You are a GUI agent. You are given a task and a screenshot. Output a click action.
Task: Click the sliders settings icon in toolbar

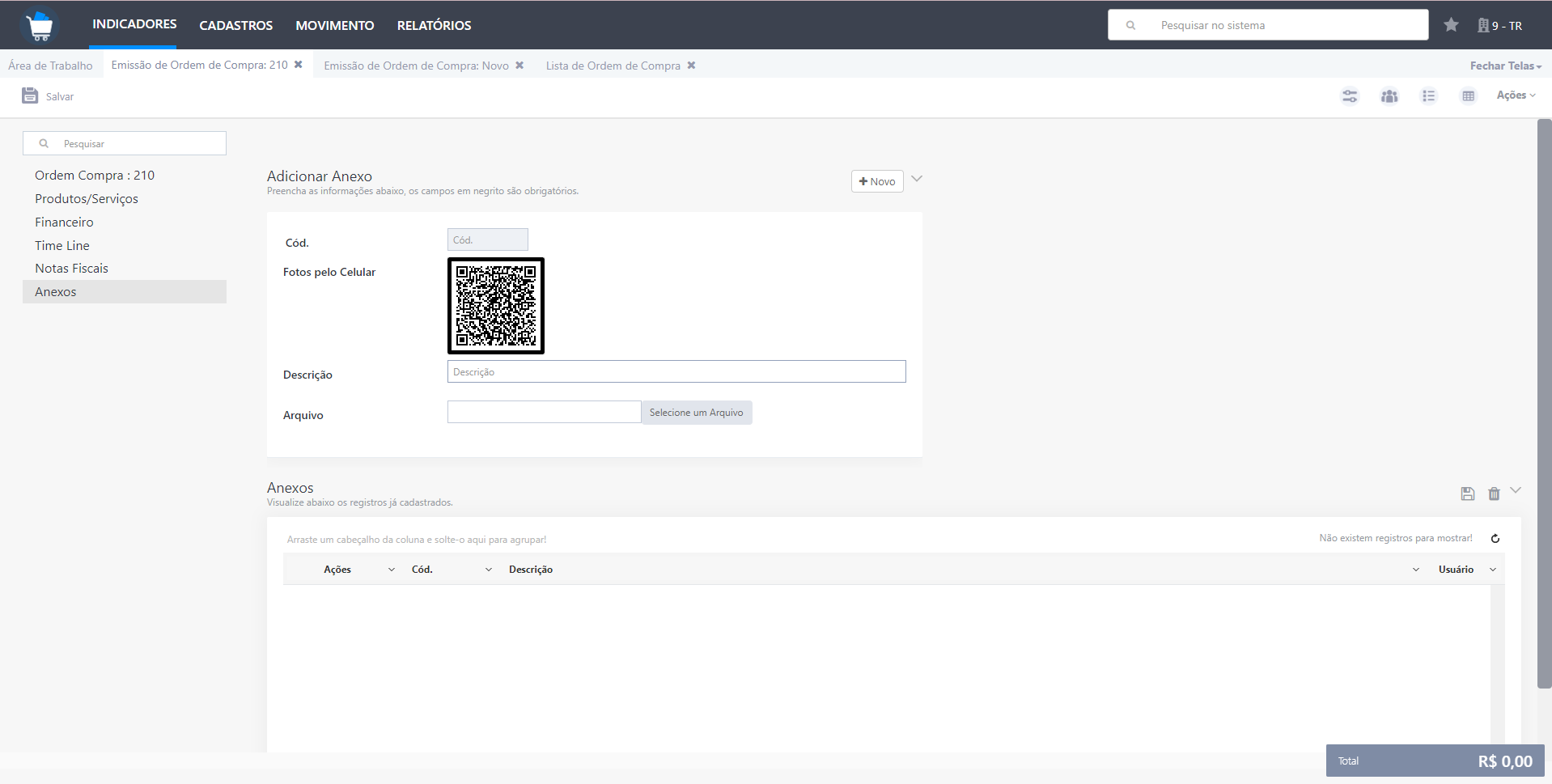1350,96
